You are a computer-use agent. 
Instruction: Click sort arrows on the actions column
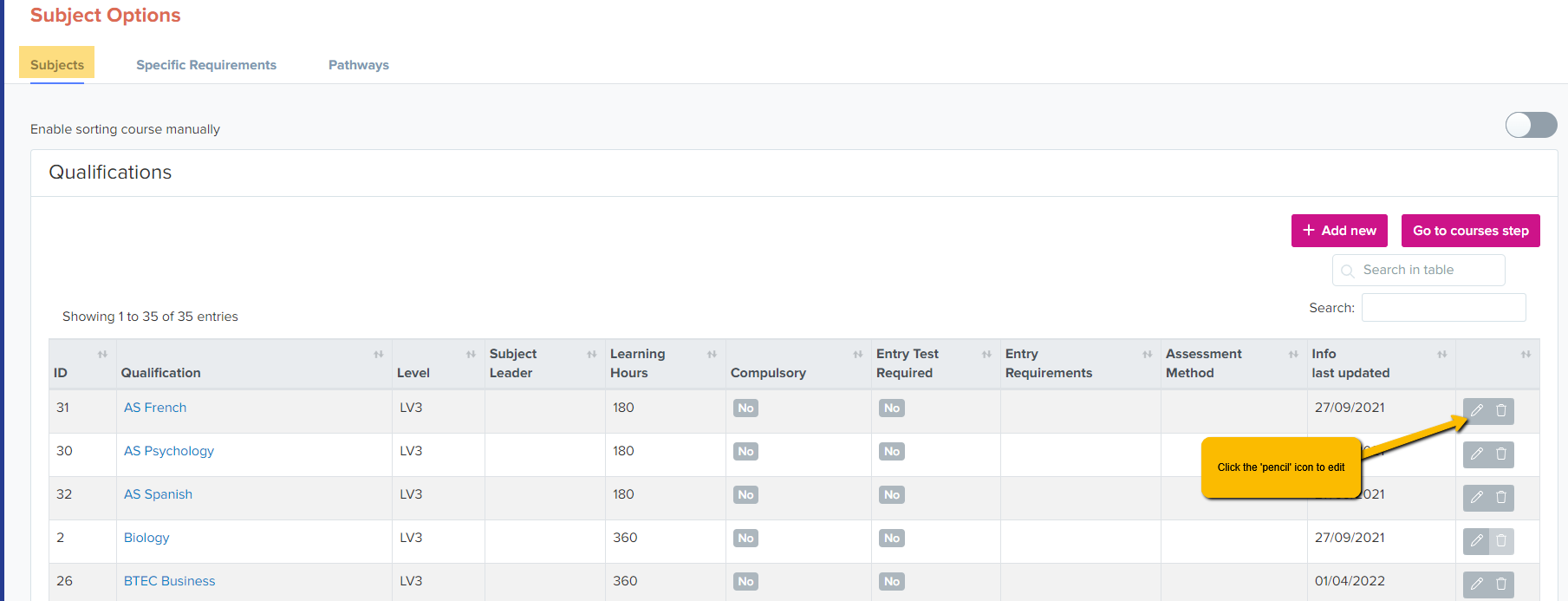tap(1526, 354)
